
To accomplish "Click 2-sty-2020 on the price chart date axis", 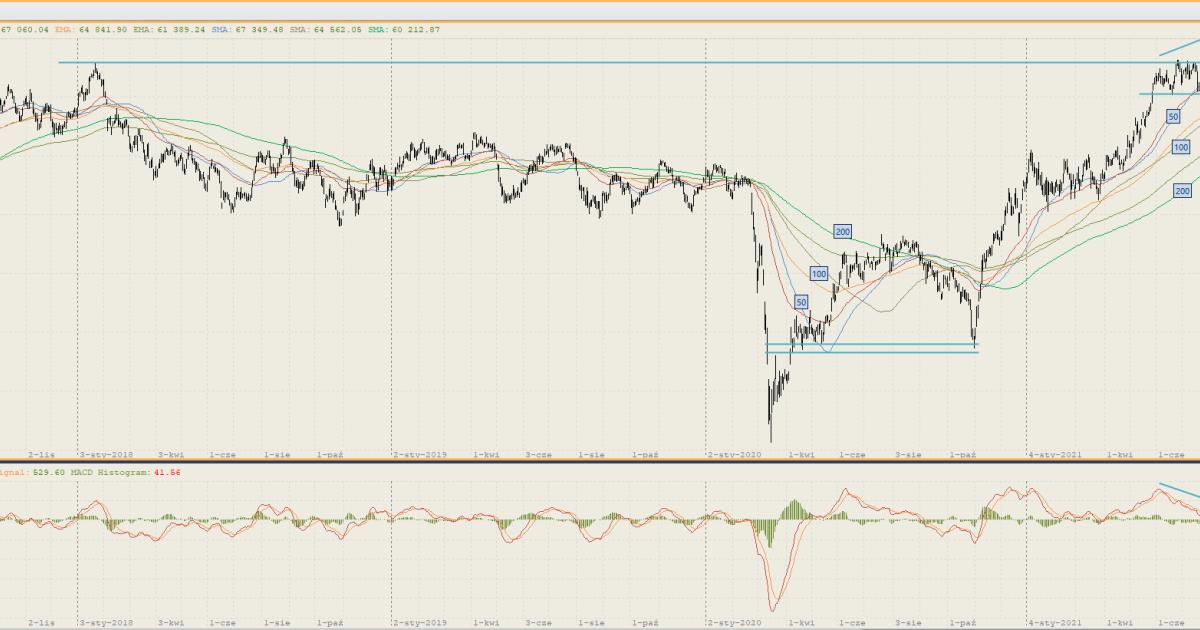I will point(735,454).
